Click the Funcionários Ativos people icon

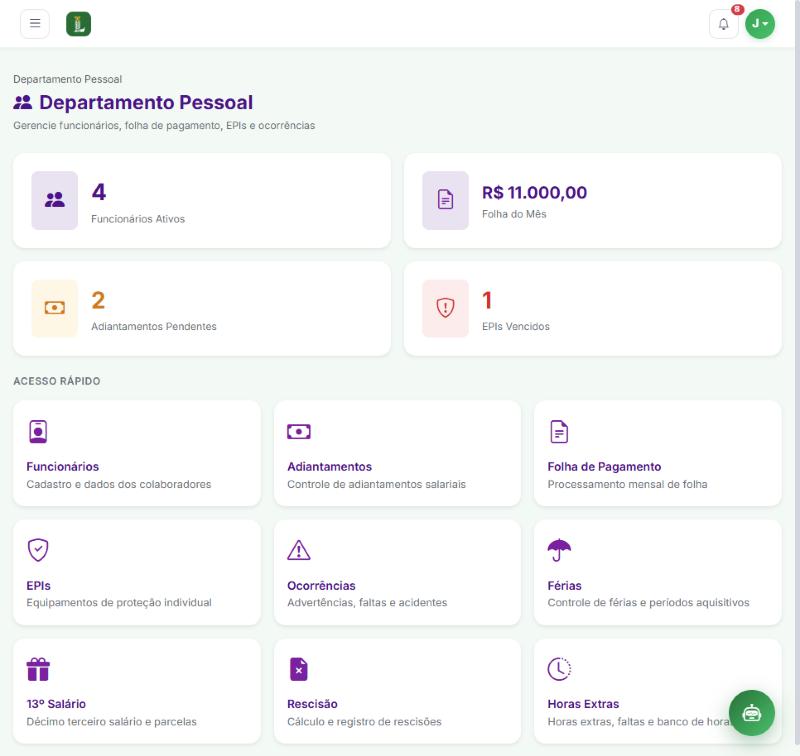click(x=55, y=200)
